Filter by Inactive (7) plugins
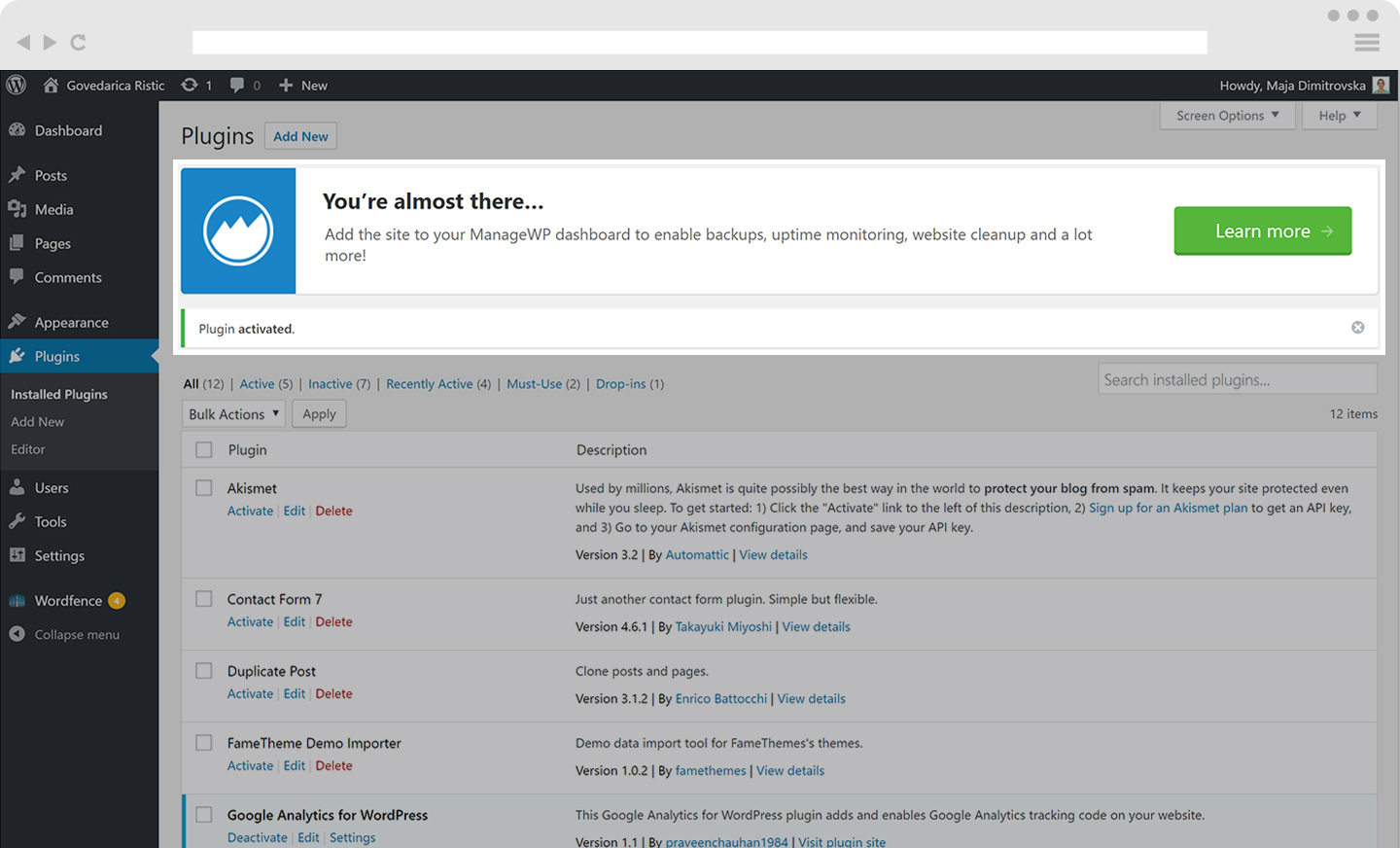Screen dimensions: 1400x848 (339, 383)
